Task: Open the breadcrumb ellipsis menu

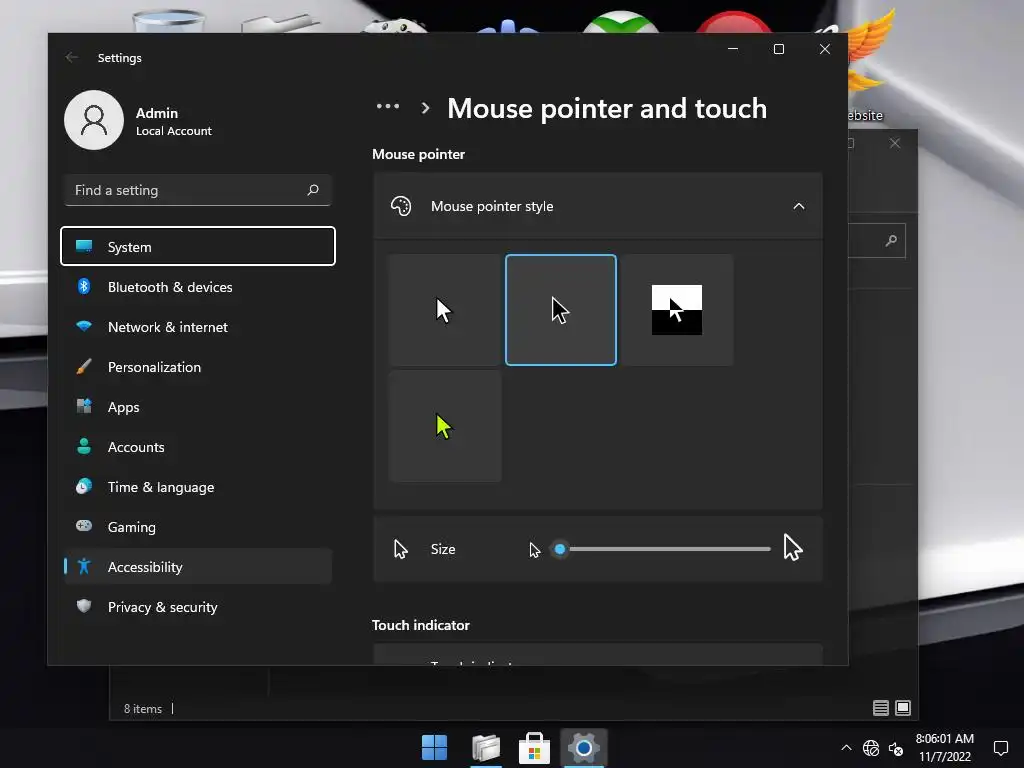Action: [x=388, y=106]
